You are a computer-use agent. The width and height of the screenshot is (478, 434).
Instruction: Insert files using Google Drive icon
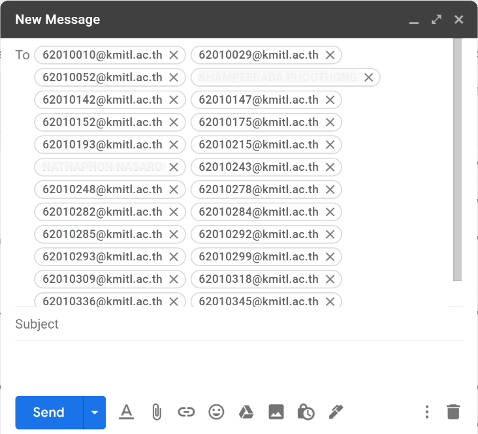pyautogui.click(x=246, y=412)
